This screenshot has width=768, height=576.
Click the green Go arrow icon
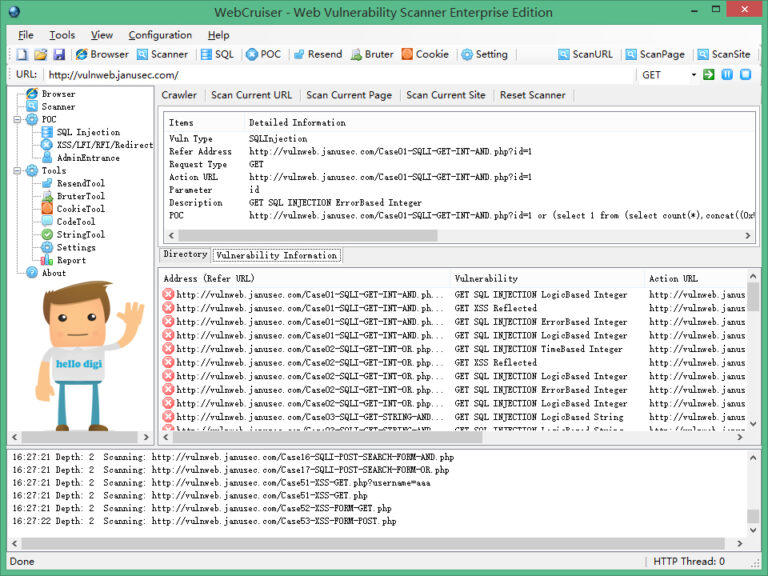click(x=708, y=74)
